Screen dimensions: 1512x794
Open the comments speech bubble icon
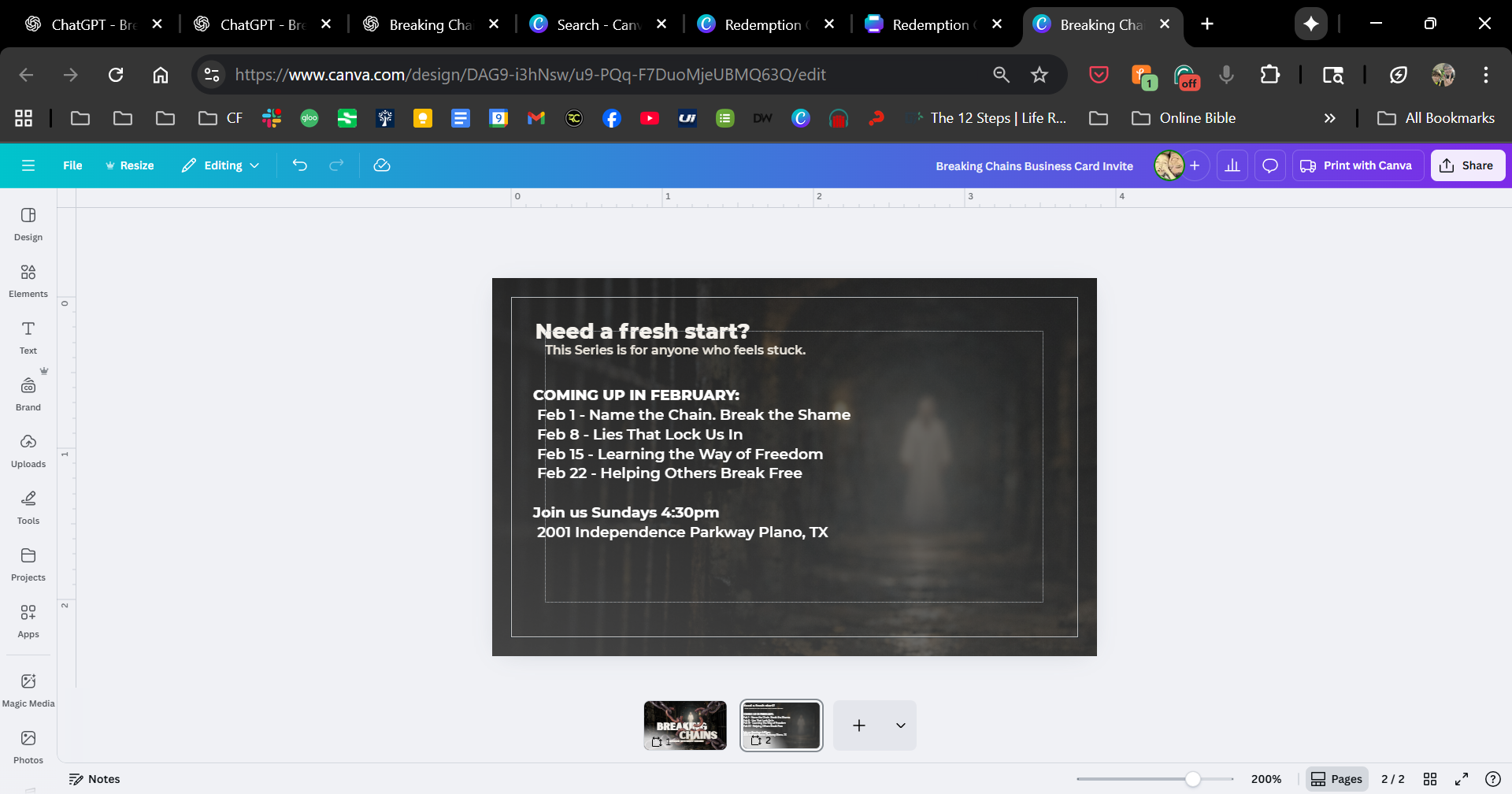(1269, 165)
